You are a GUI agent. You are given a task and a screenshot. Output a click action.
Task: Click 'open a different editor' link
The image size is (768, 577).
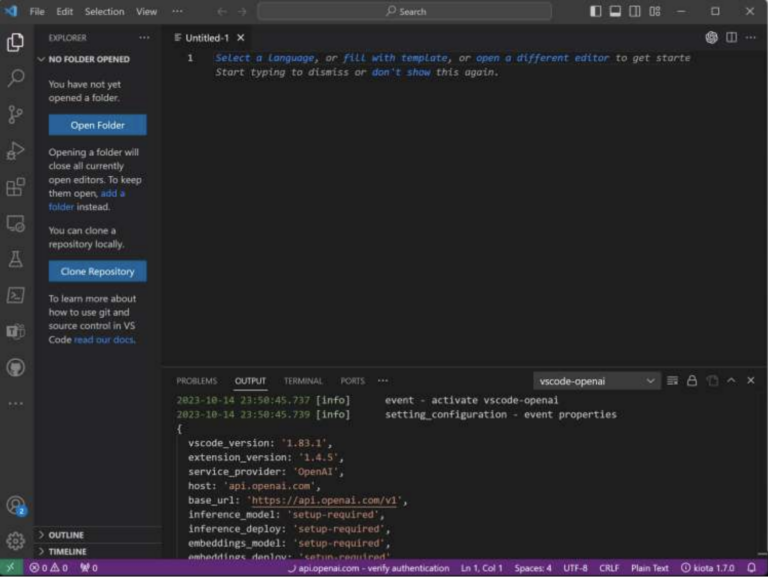click(543, 58)
